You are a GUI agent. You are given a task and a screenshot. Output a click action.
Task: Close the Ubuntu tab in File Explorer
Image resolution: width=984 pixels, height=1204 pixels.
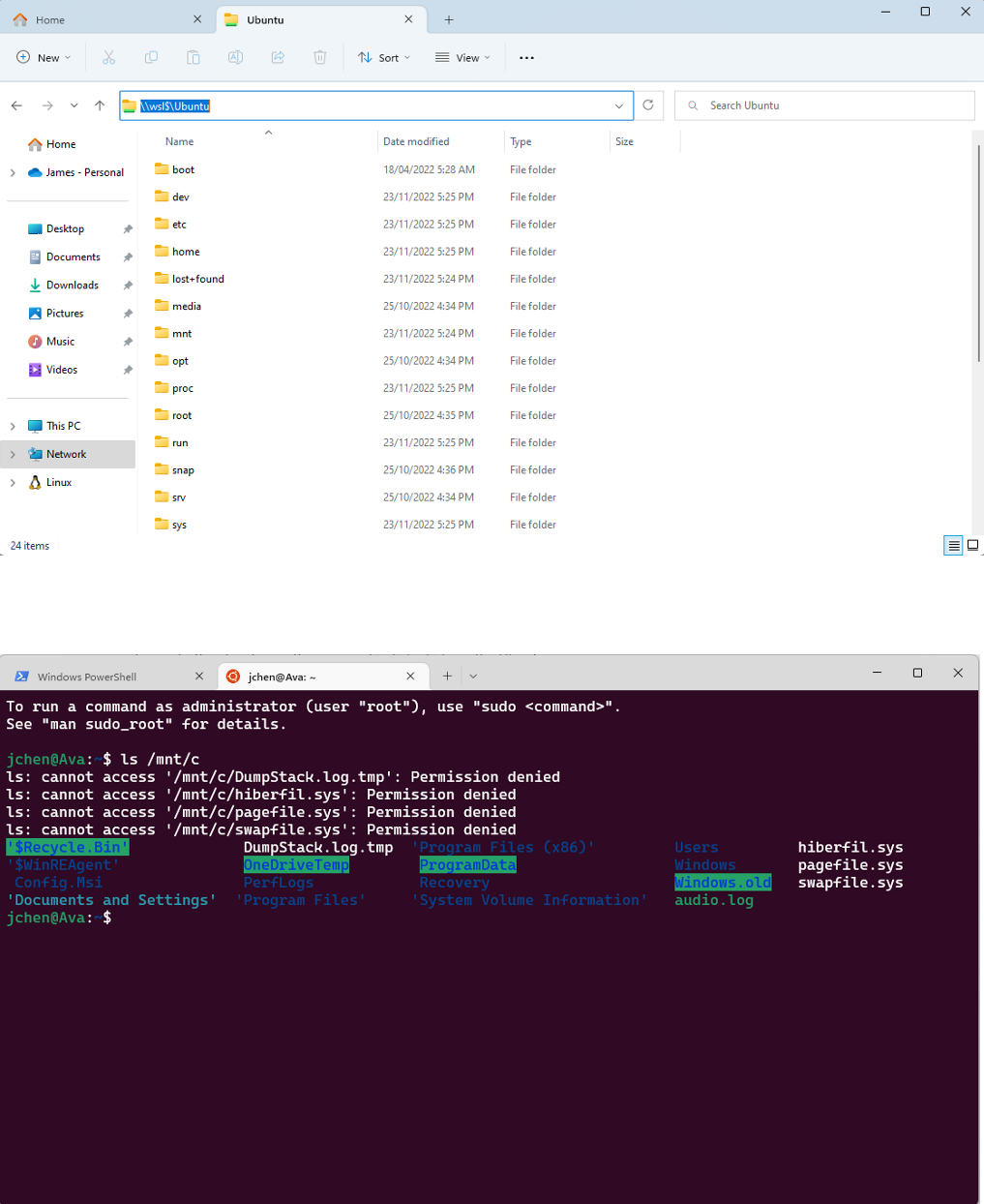click(408, 19)
